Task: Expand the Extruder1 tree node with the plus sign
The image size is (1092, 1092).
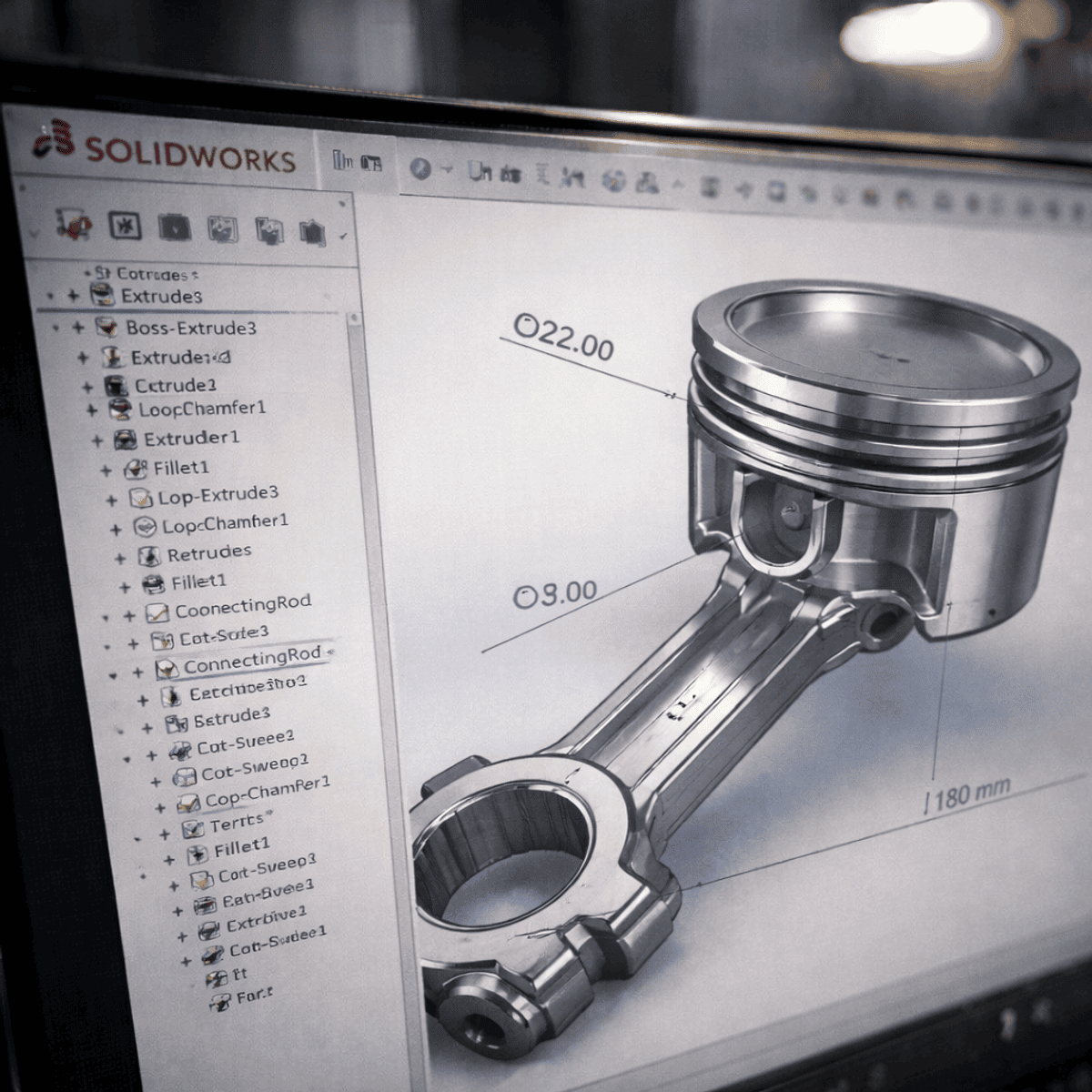Action: point(97,441)
